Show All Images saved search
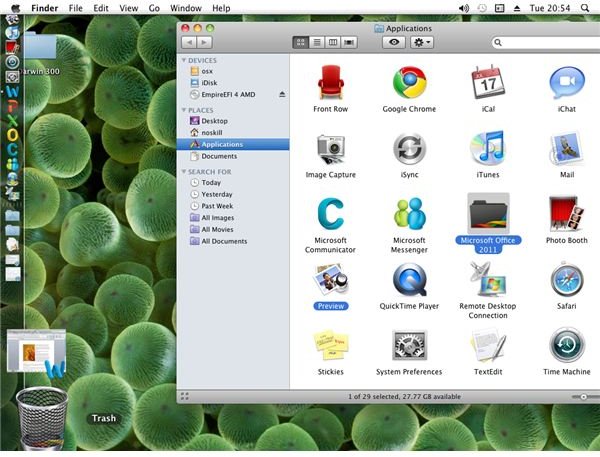Screen dimensions: 600x457 tap(233, 218)
